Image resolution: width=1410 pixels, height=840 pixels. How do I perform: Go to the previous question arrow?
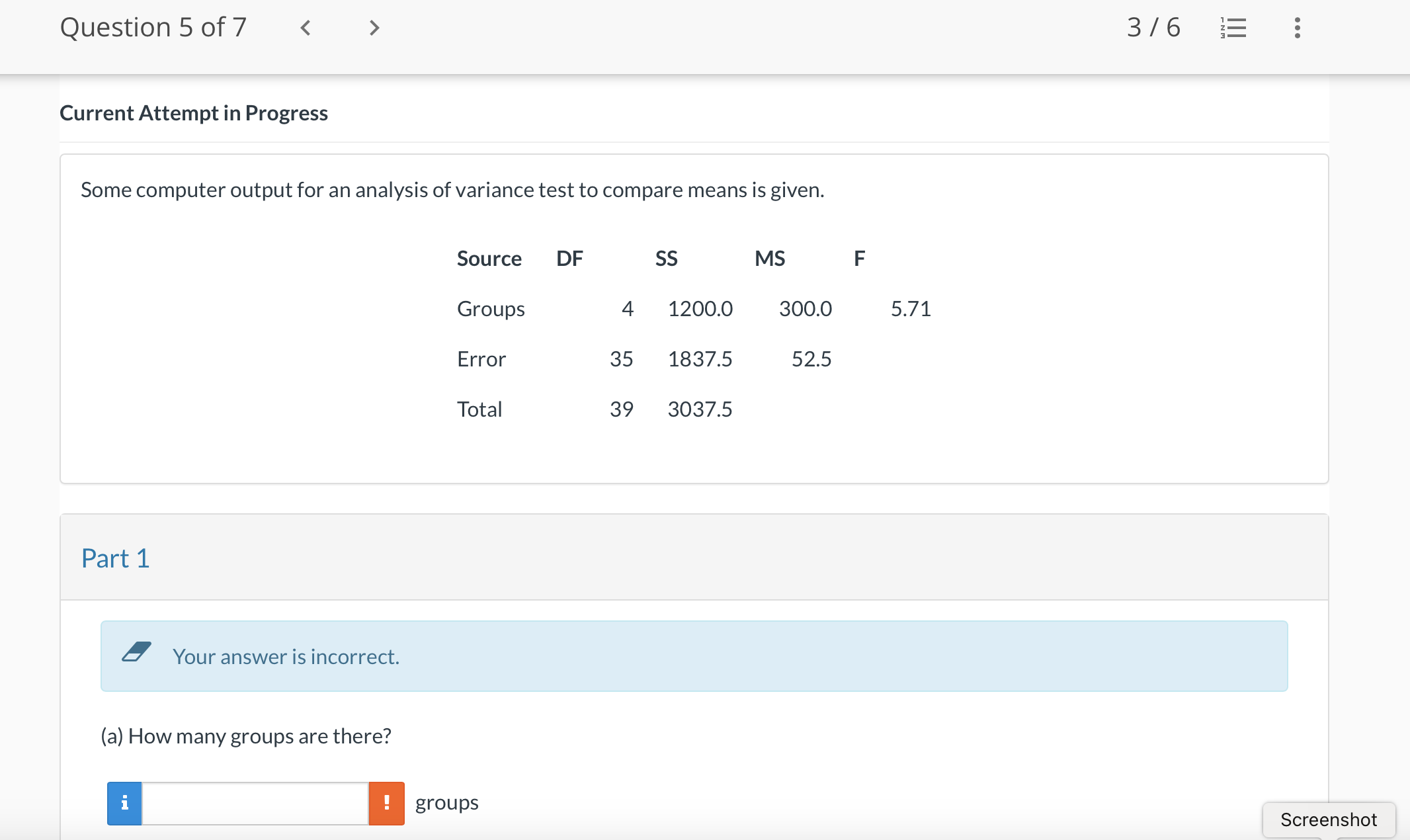(306, 28)
